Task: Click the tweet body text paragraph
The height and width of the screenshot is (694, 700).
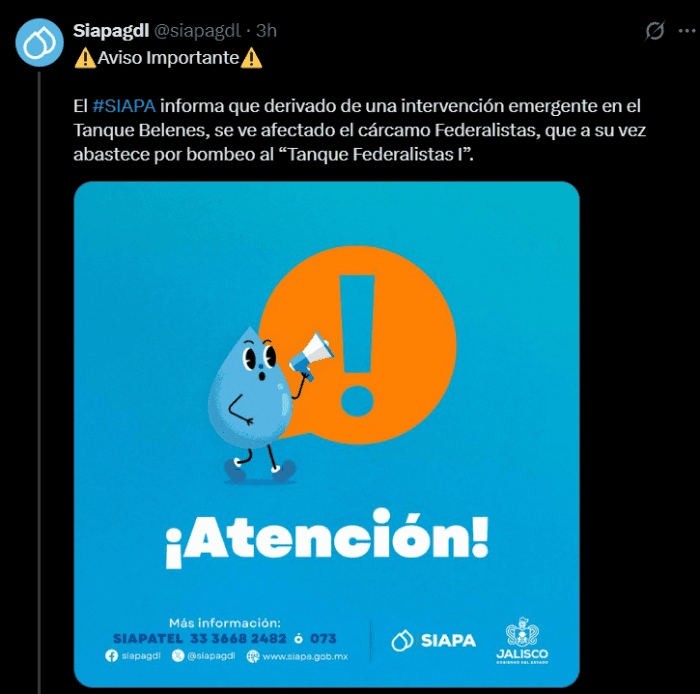Action: point(359,130)
